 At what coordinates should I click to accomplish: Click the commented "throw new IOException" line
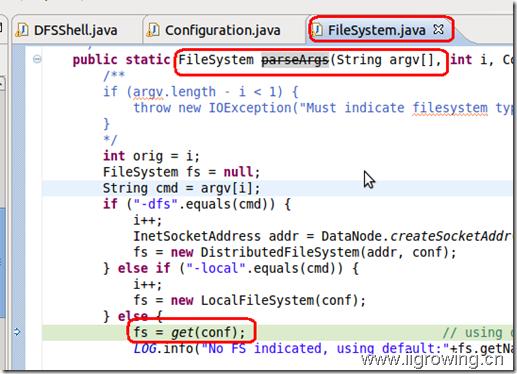click(x=323, y=108)
